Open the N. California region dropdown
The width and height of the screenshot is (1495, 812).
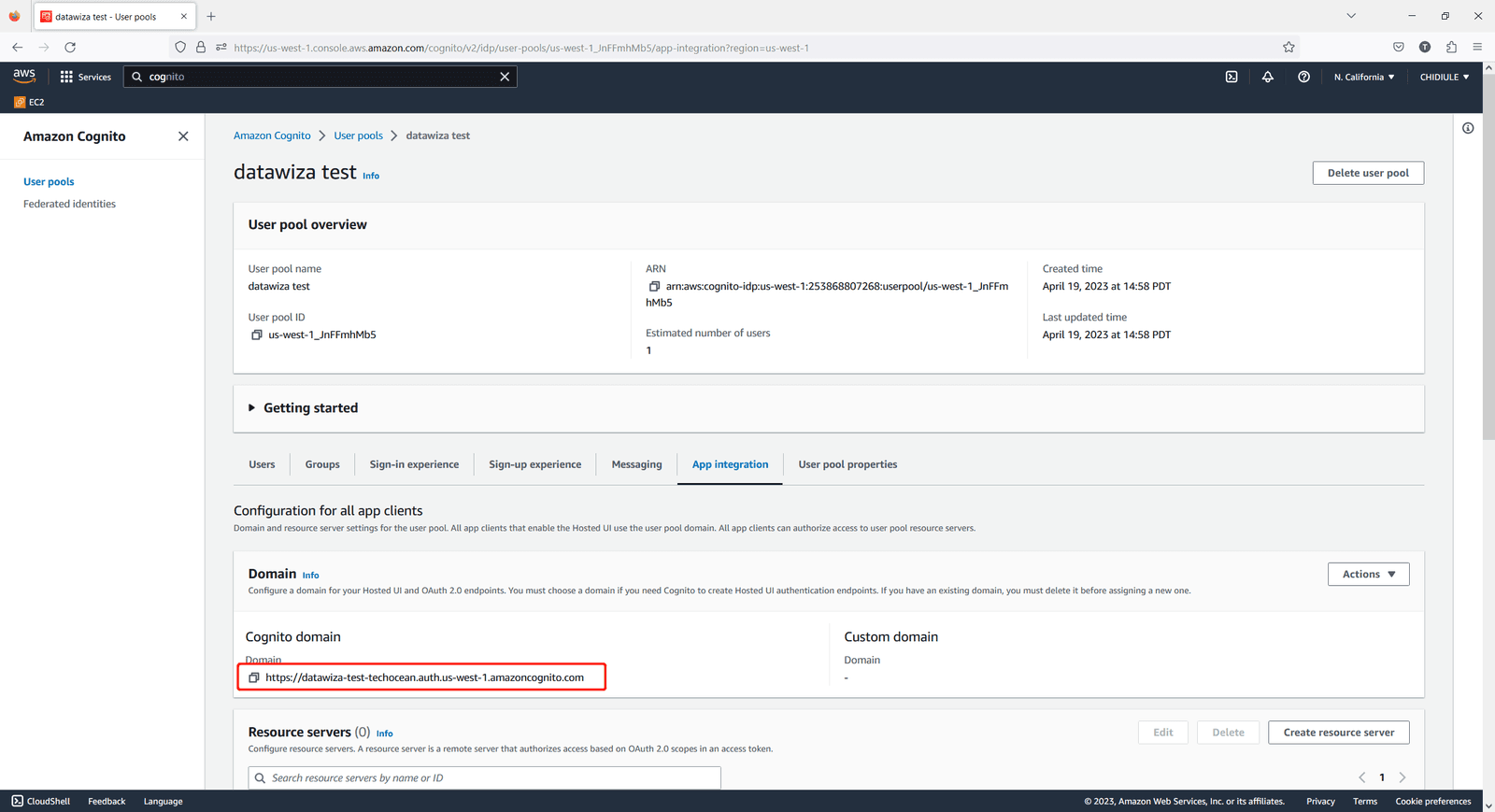[x=1364, y=77]
